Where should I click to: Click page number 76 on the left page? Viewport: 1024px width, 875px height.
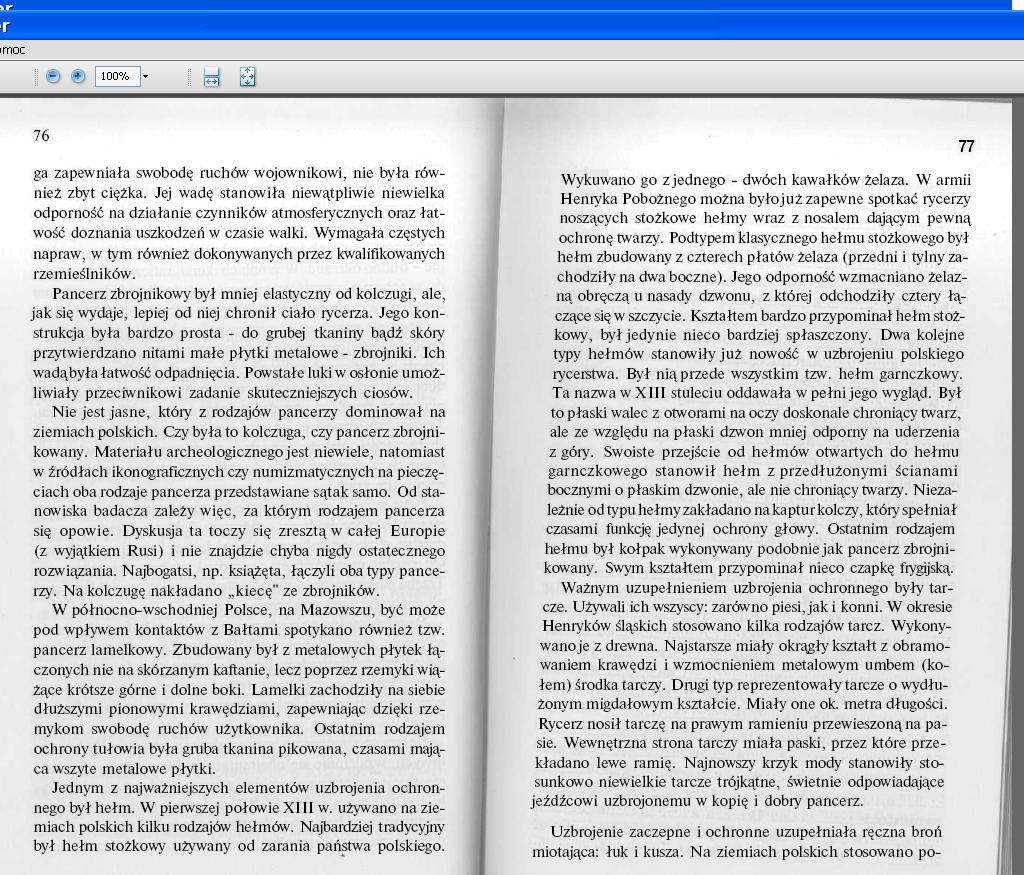pos(41,135)
